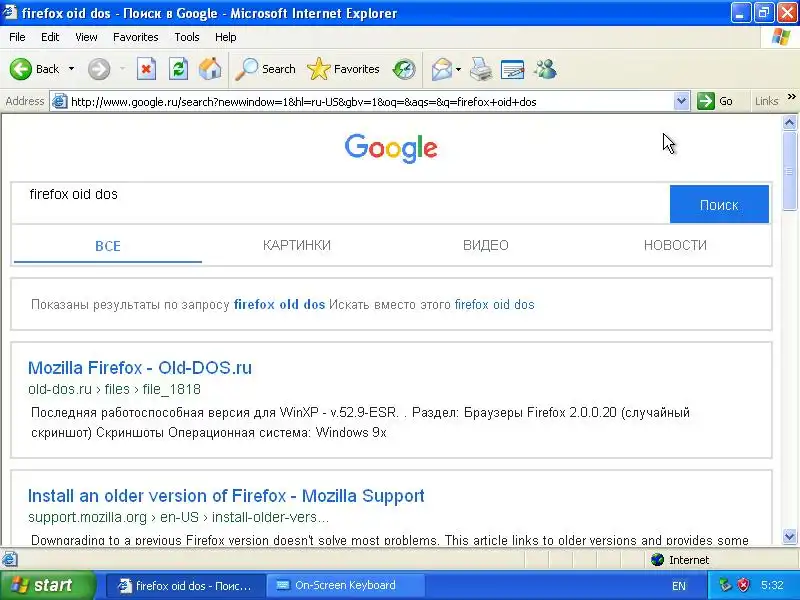Open the File menu
The image size is (800, 600).
click(17, 37)
